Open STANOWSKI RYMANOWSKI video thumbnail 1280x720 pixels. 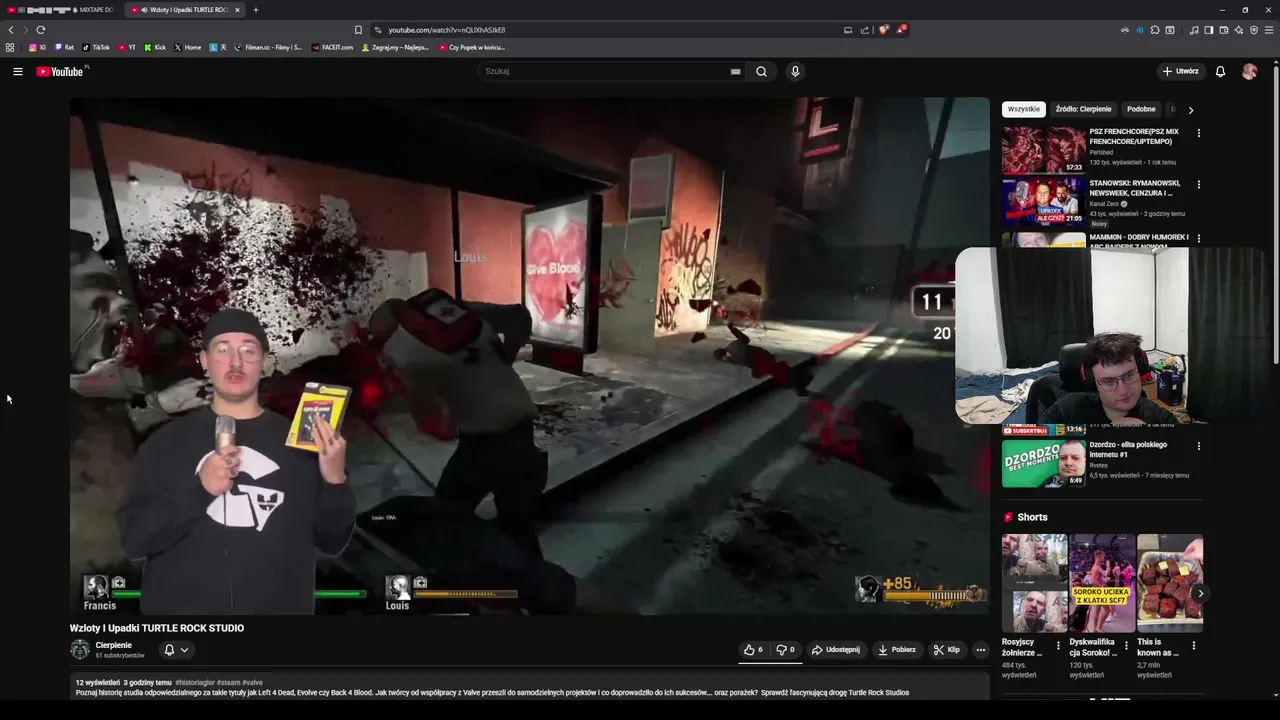tap(1044, 202)
